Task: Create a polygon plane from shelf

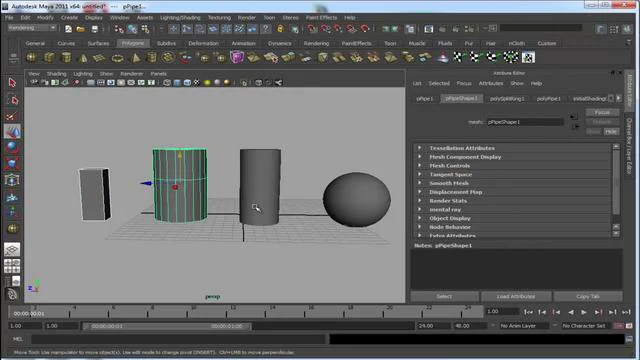Action: click(100, 58)
